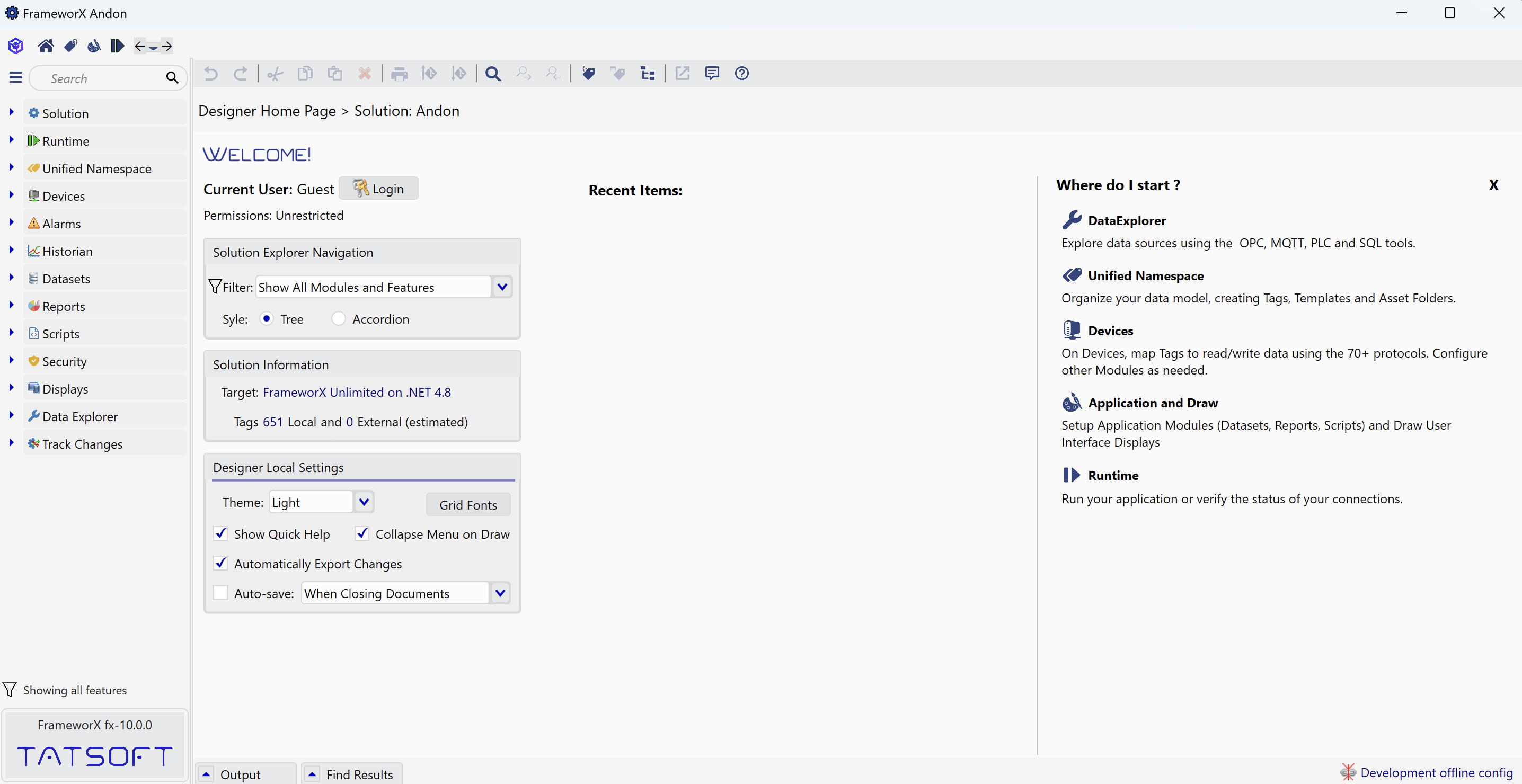Screen dimensions: 1522x784
Task: Expand the Unified Namespace tree node
Action: tap(11, 167)
